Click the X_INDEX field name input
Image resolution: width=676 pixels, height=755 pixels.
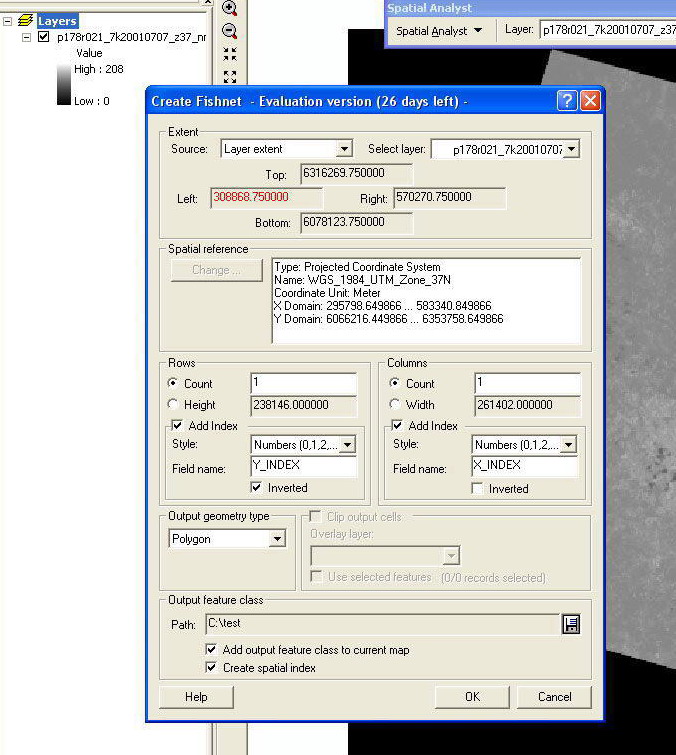[525, 466]
